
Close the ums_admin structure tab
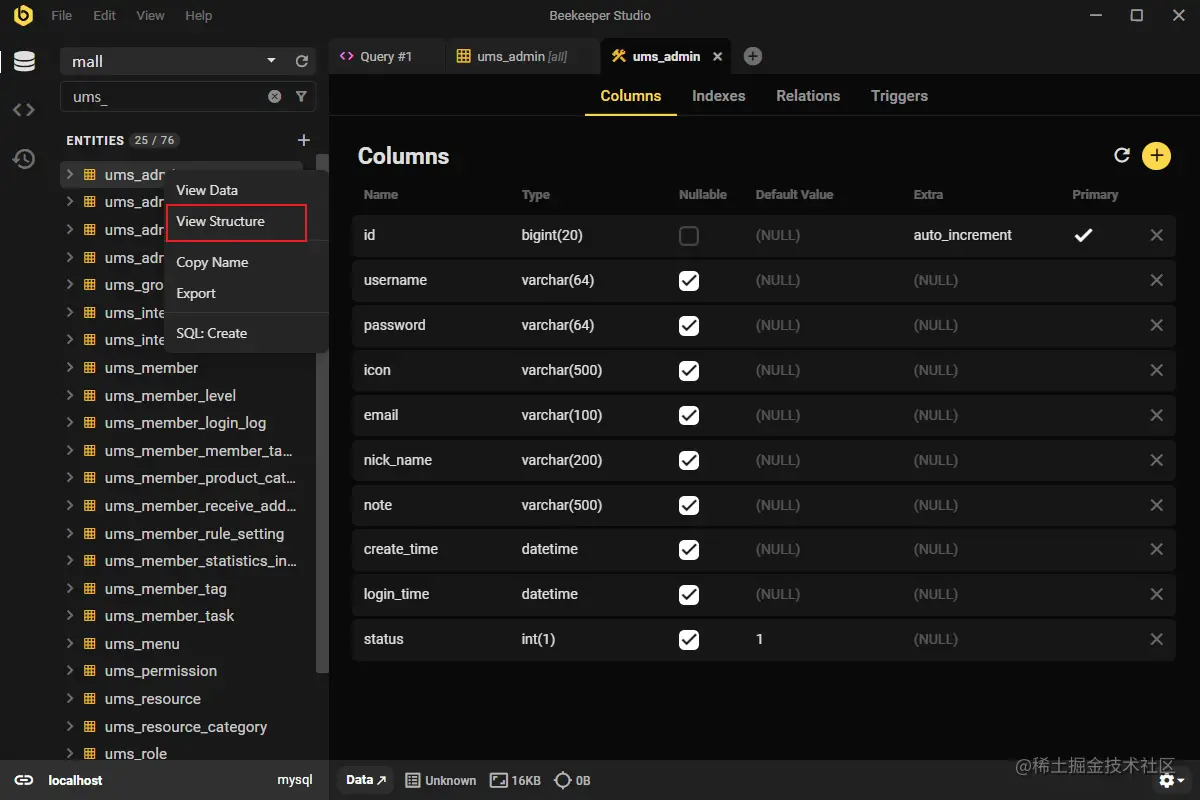[x=717, y=57]
